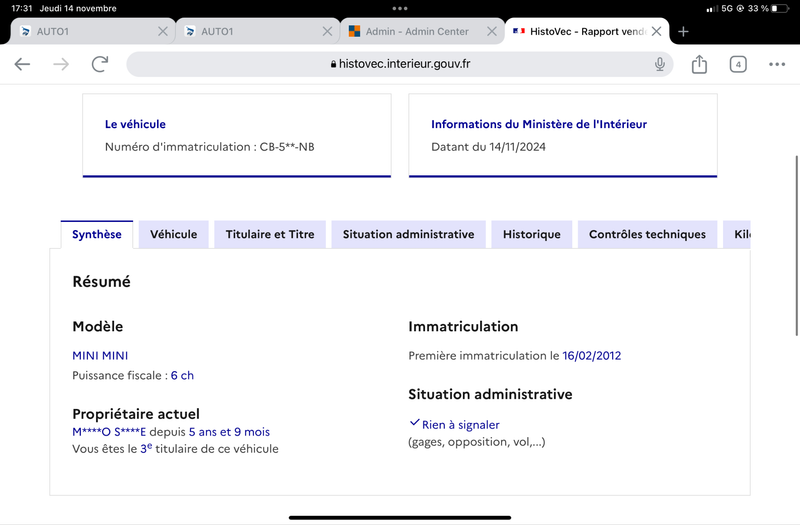
Task: Click the Le véhicule card heading
Action: [135, 124]
